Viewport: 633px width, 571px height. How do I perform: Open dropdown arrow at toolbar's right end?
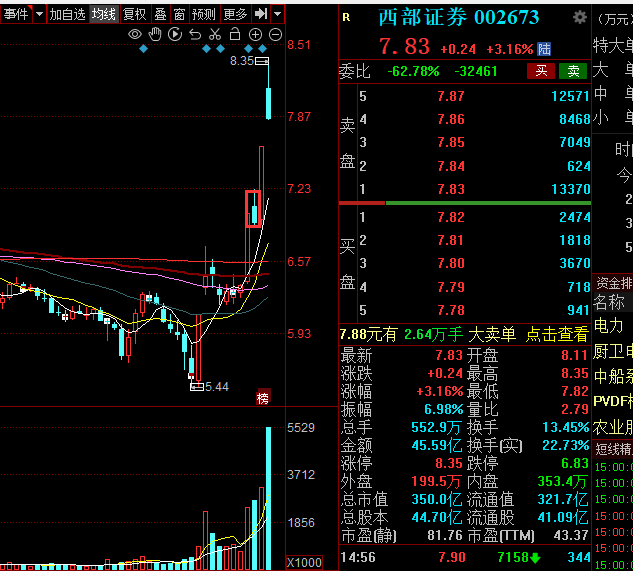tap(277, 14)
